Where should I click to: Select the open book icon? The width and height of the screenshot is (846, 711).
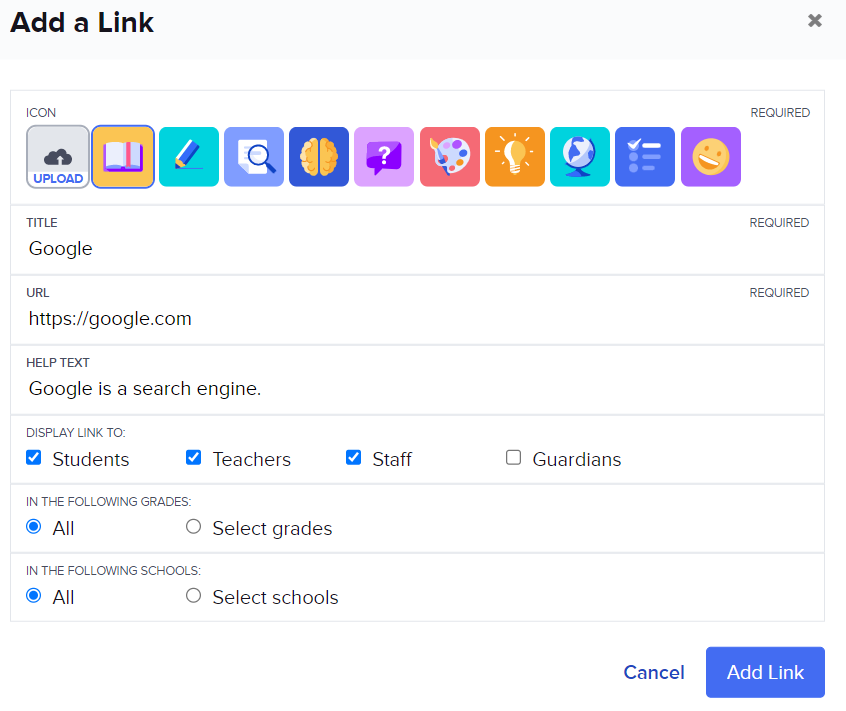(x=123, y=157)
